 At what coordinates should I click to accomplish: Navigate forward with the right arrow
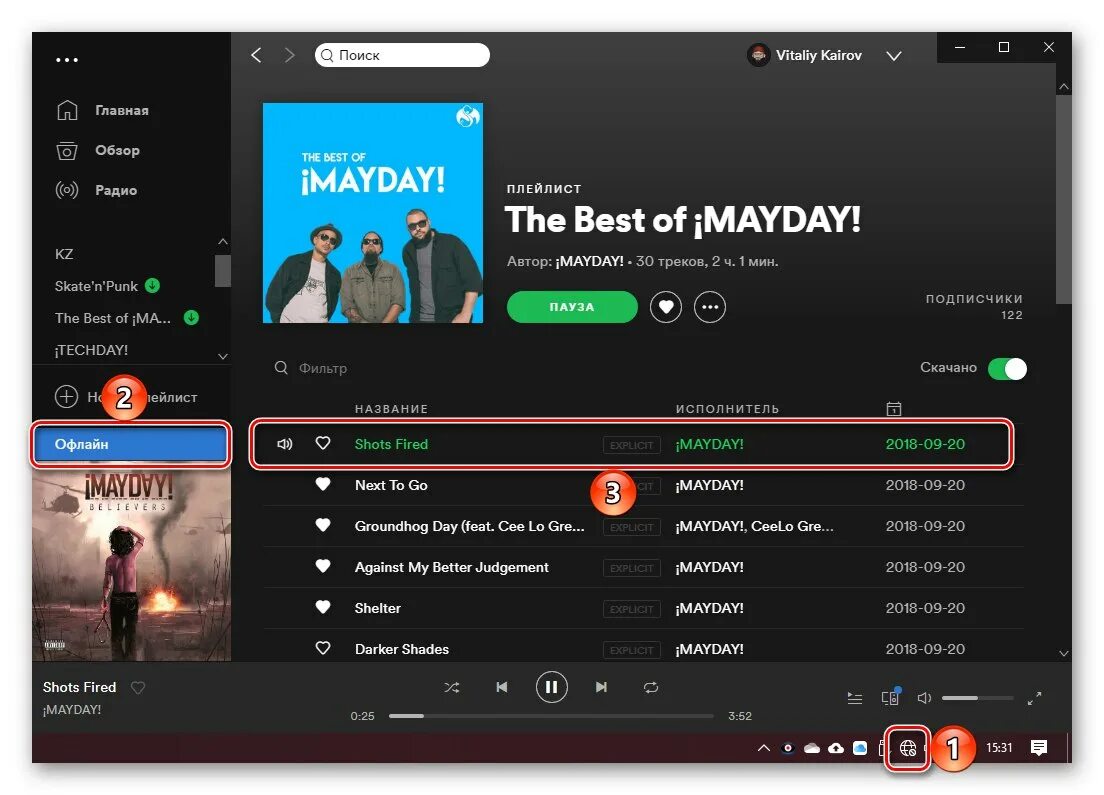(x=289, y=55)
